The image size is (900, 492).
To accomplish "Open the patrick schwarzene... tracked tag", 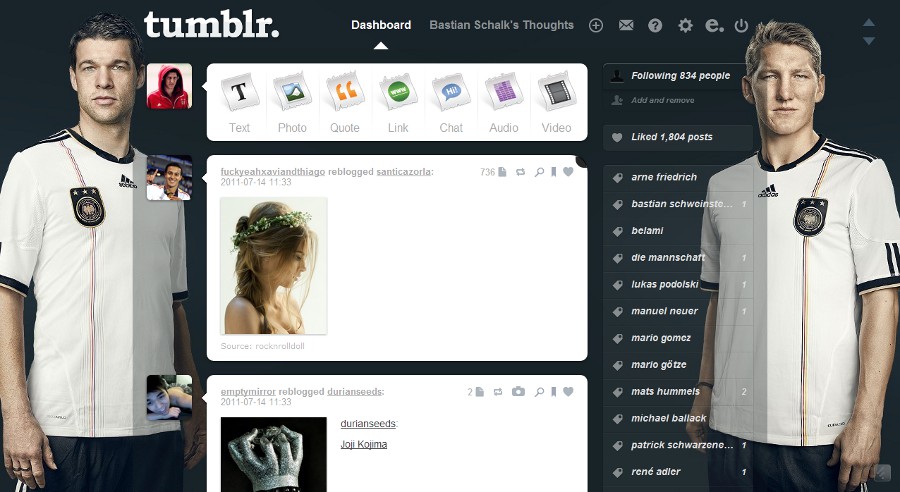I will pyautogui.click(x=678, y=445).
